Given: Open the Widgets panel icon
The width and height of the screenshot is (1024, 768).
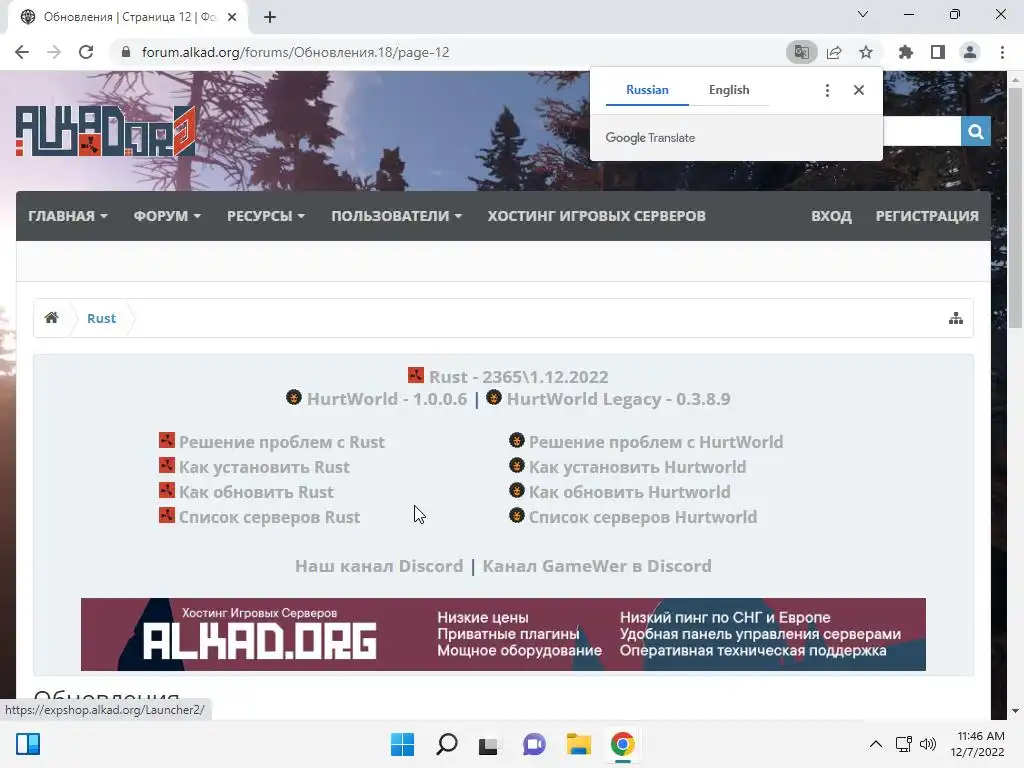Looking at the screenshot, I should tap(28, 744).
